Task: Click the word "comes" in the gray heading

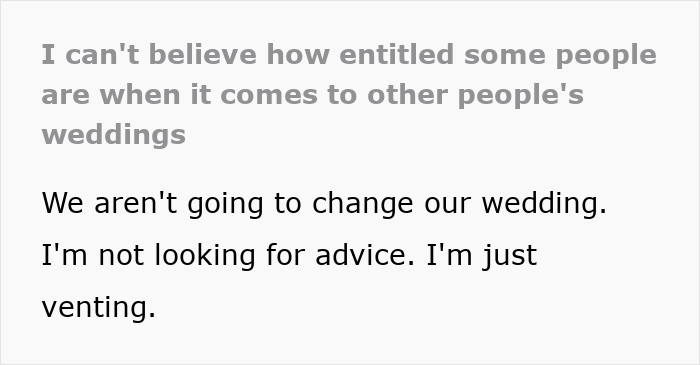Action: coord(269,95)
